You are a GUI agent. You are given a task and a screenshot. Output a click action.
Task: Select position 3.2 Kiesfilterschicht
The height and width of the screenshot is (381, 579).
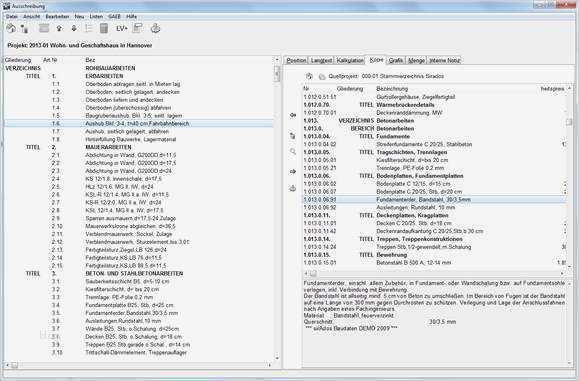138,289
